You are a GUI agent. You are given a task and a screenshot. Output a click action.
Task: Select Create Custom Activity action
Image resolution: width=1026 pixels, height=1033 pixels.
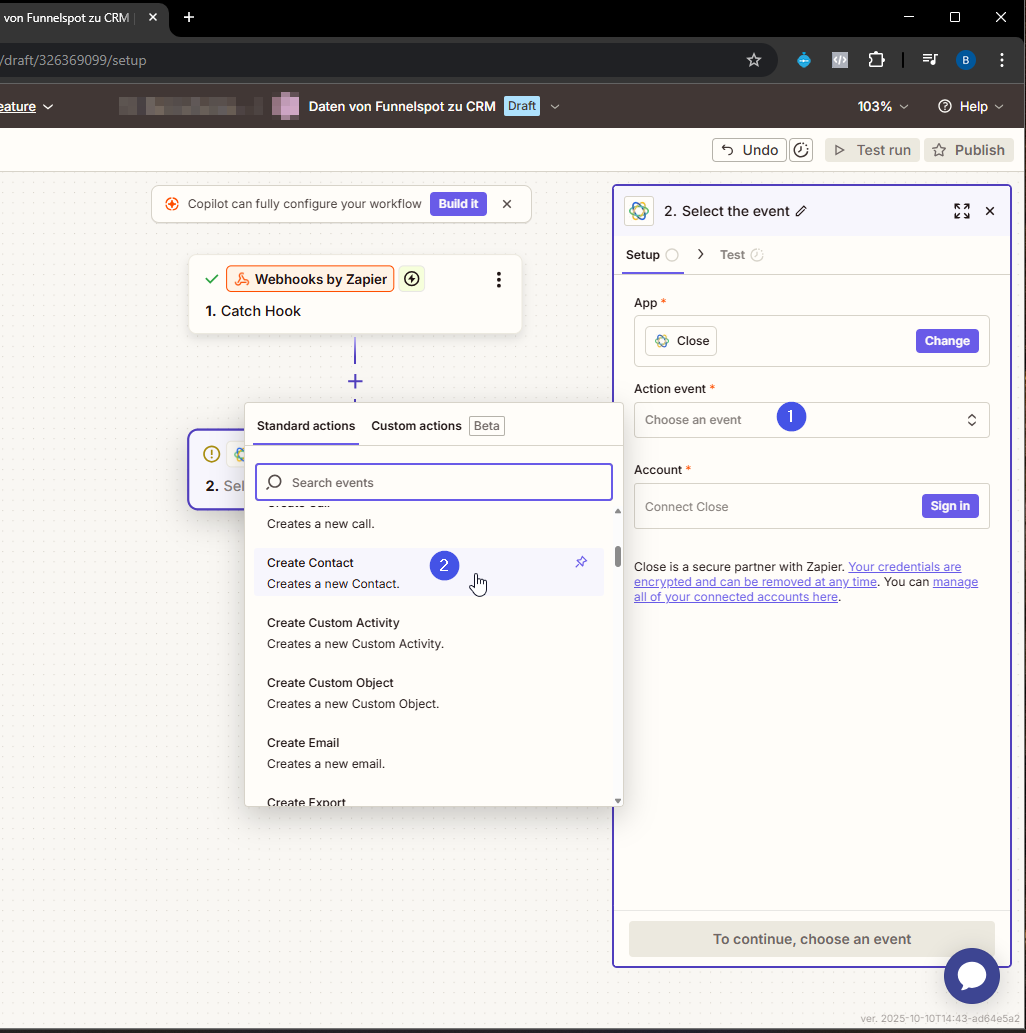click(428, 633)
